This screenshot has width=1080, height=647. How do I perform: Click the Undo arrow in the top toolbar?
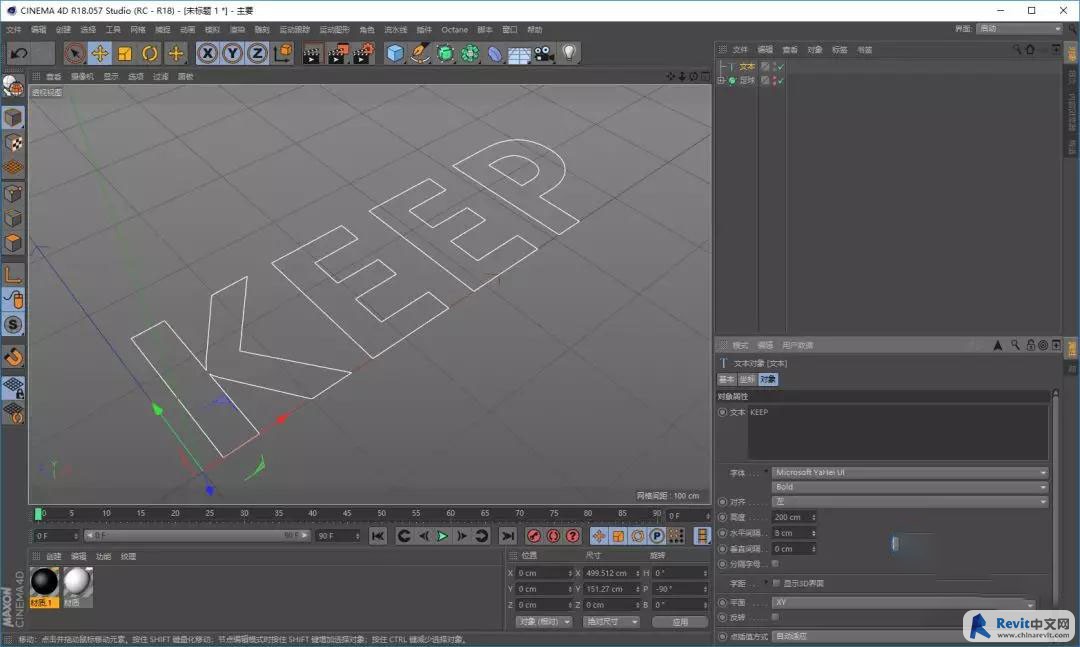click(x=19, y=53)
